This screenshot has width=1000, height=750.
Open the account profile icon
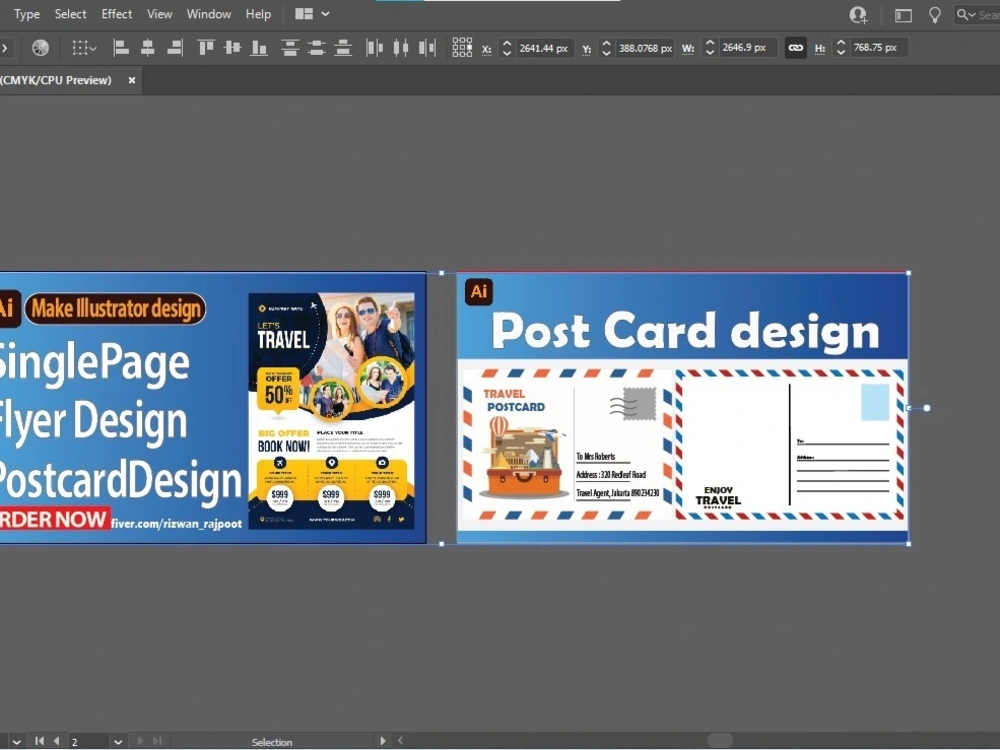click(858, 14)
